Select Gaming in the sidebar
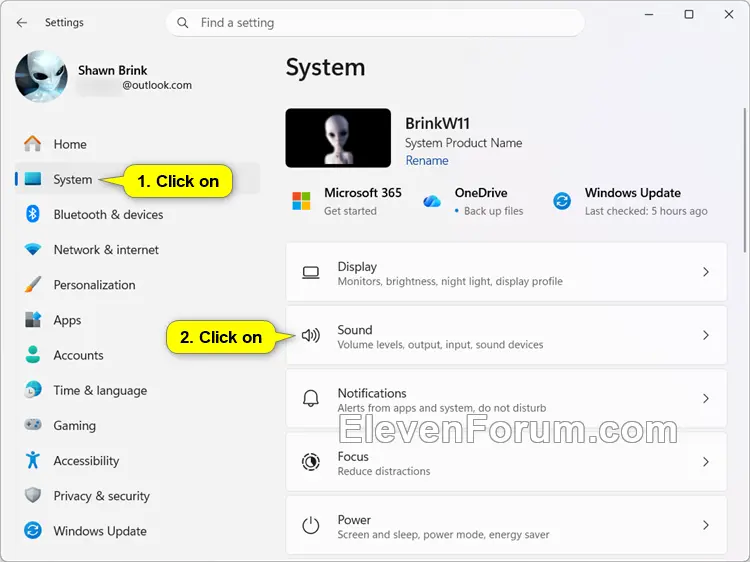 click(137, 425)
